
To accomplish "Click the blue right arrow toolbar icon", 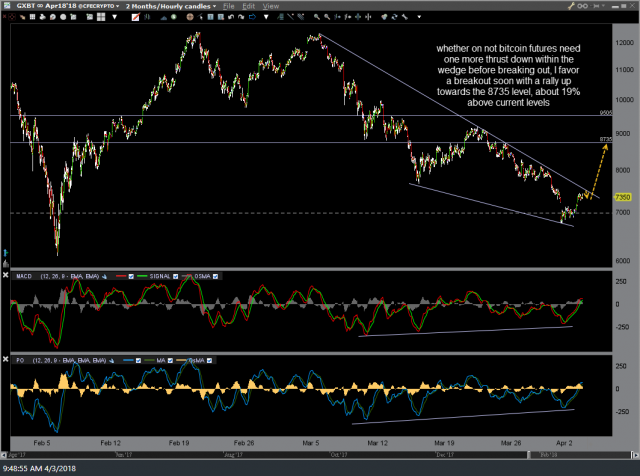I will pos(252,17).
